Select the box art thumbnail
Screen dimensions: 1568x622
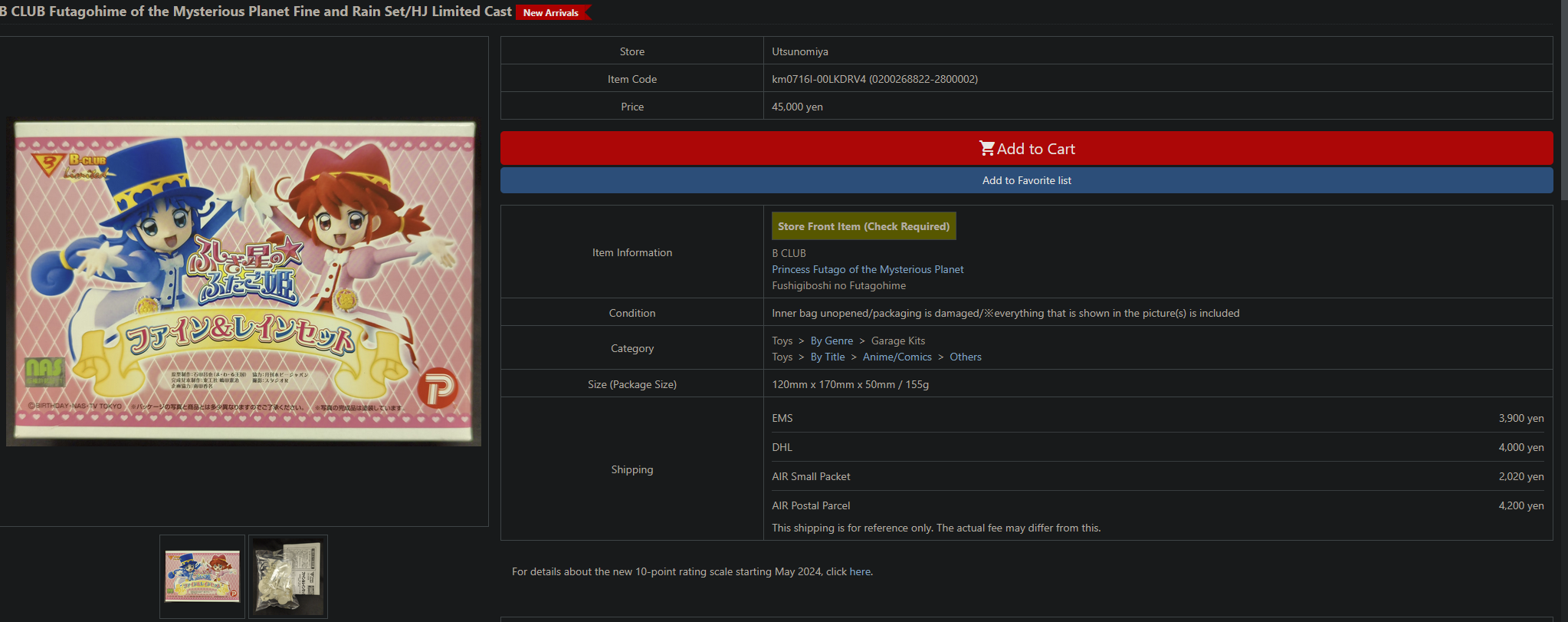point(202,577)
